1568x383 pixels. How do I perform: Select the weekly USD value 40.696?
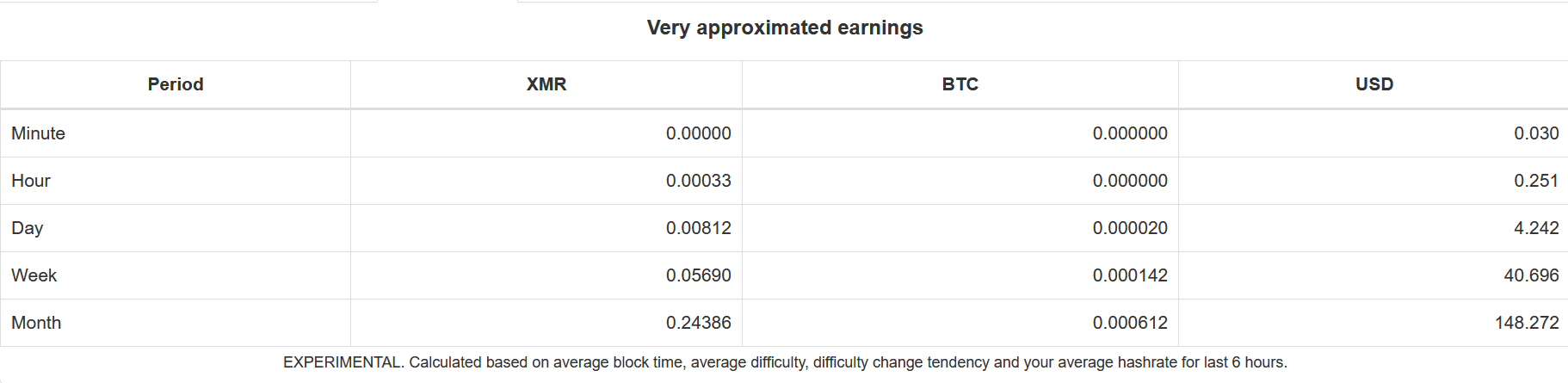[1531, 275]
